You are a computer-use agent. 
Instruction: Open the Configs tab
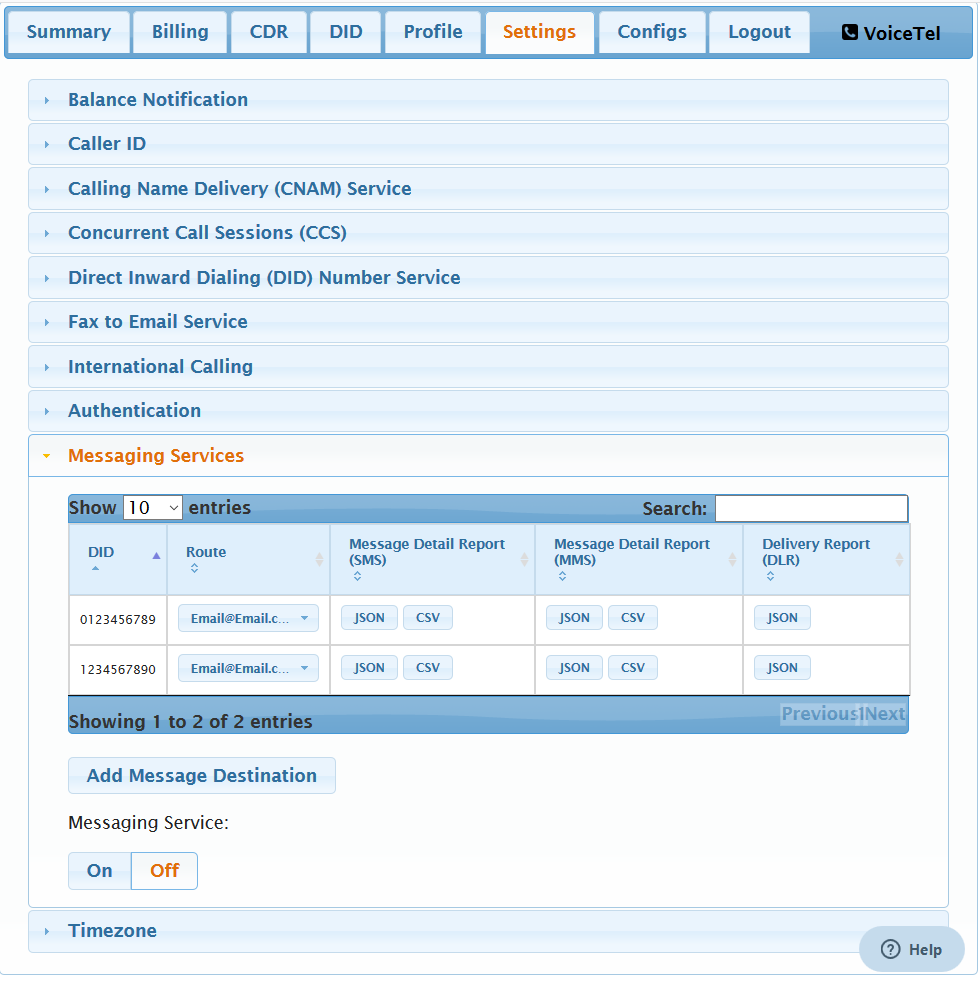pos(652,33)
